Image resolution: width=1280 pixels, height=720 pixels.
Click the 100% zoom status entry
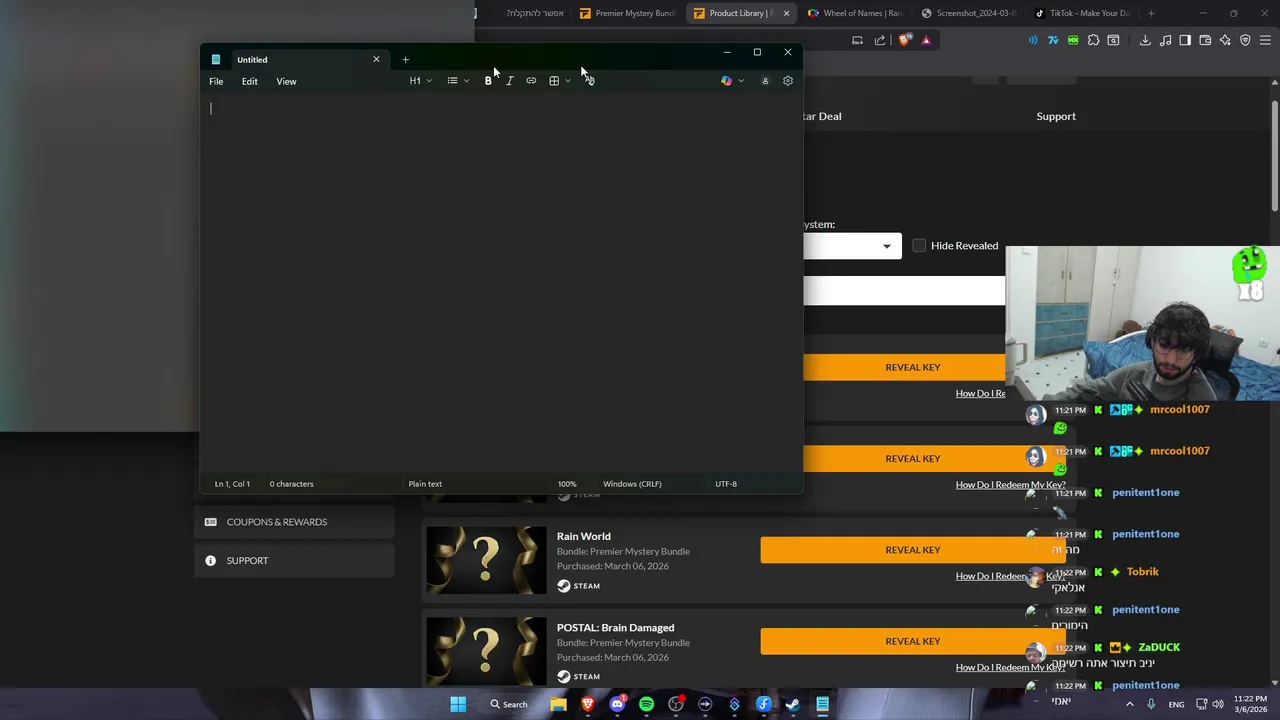(x=567, y=484)
